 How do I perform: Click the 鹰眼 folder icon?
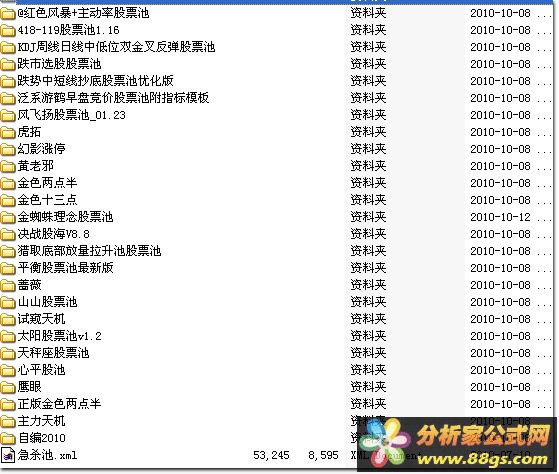click(7, 388)
